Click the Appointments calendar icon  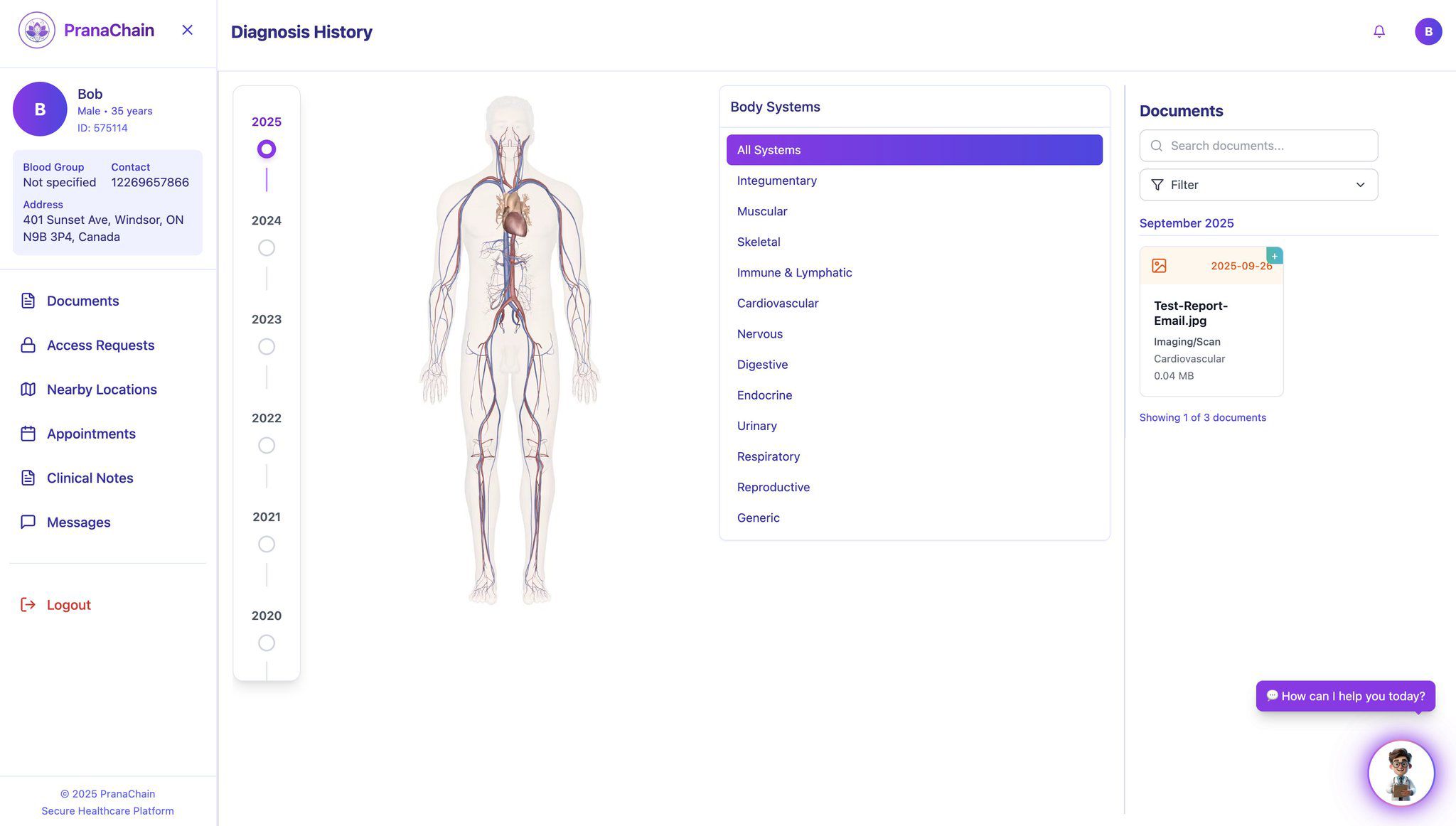(x=28, y=434)
